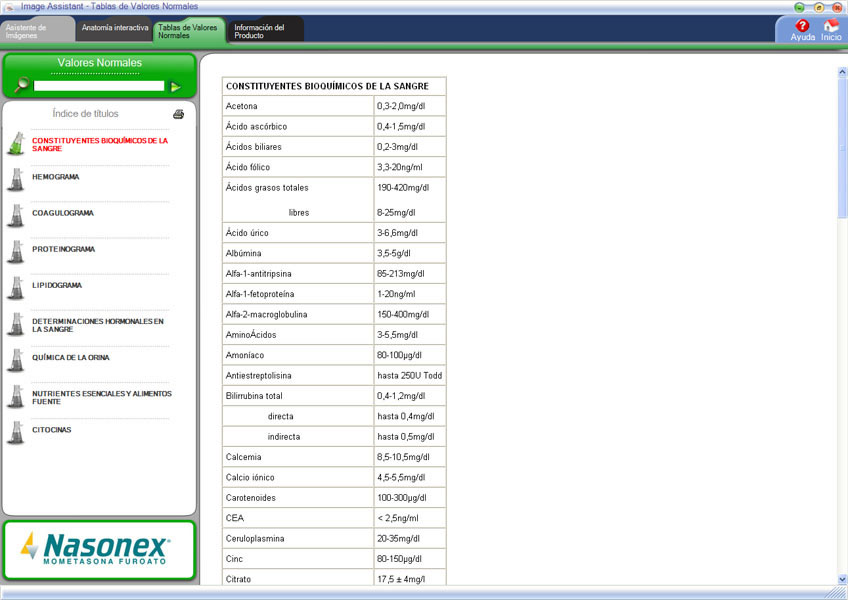Click the Antiestreptolisina value hasta 250U Todd
Screen dimensions: 848x600
coord(409,375)
